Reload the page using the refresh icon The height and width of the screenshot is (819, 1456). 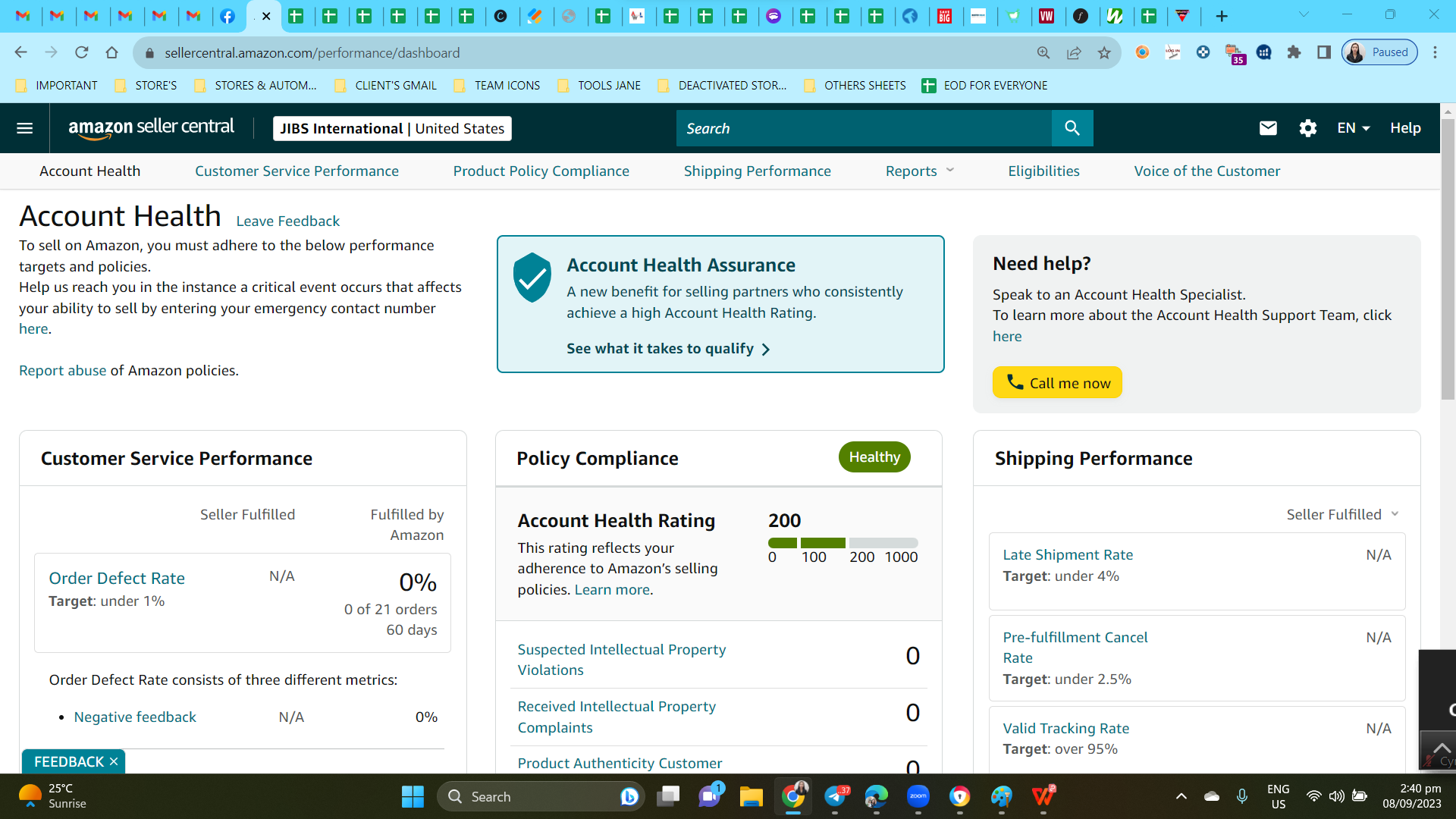pos(81,52)
